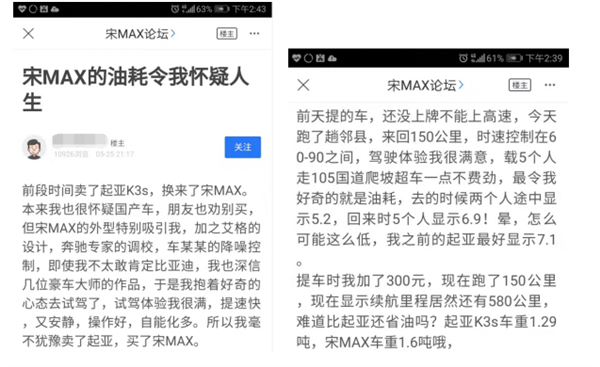This screenshot has width=600, height=367.
Task: Tap the picture icon in the 下午2:39 status bar
Action: click(x=320, y=58)
